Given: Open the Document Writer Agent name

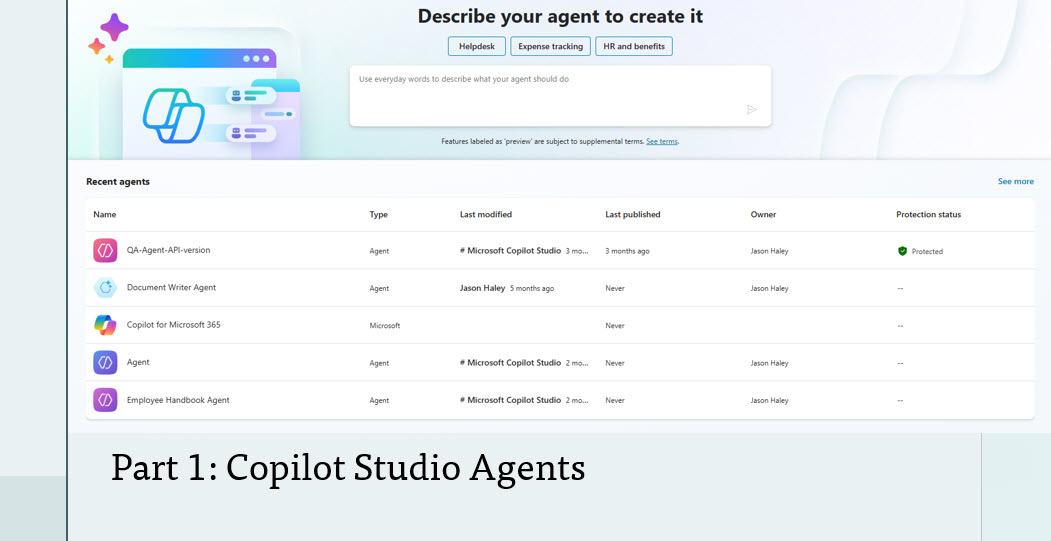Looking at the screenshot, I should (172, 288).
